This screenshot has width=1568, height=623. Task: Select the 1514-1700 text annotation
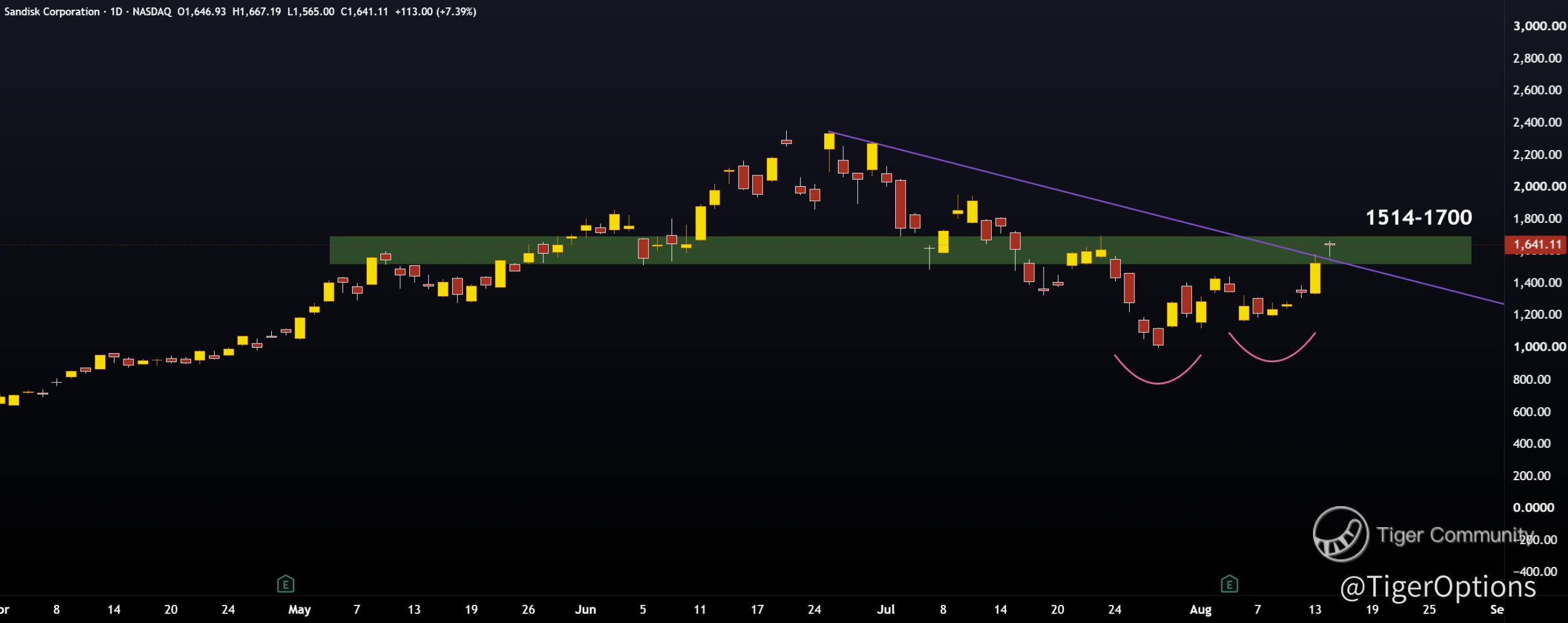pos(1419,217)
